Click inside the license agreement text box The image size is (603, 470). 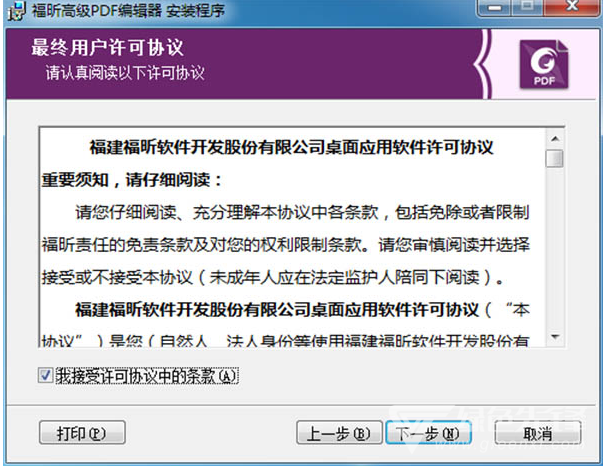pyautogui.click(x=292, y=237)
